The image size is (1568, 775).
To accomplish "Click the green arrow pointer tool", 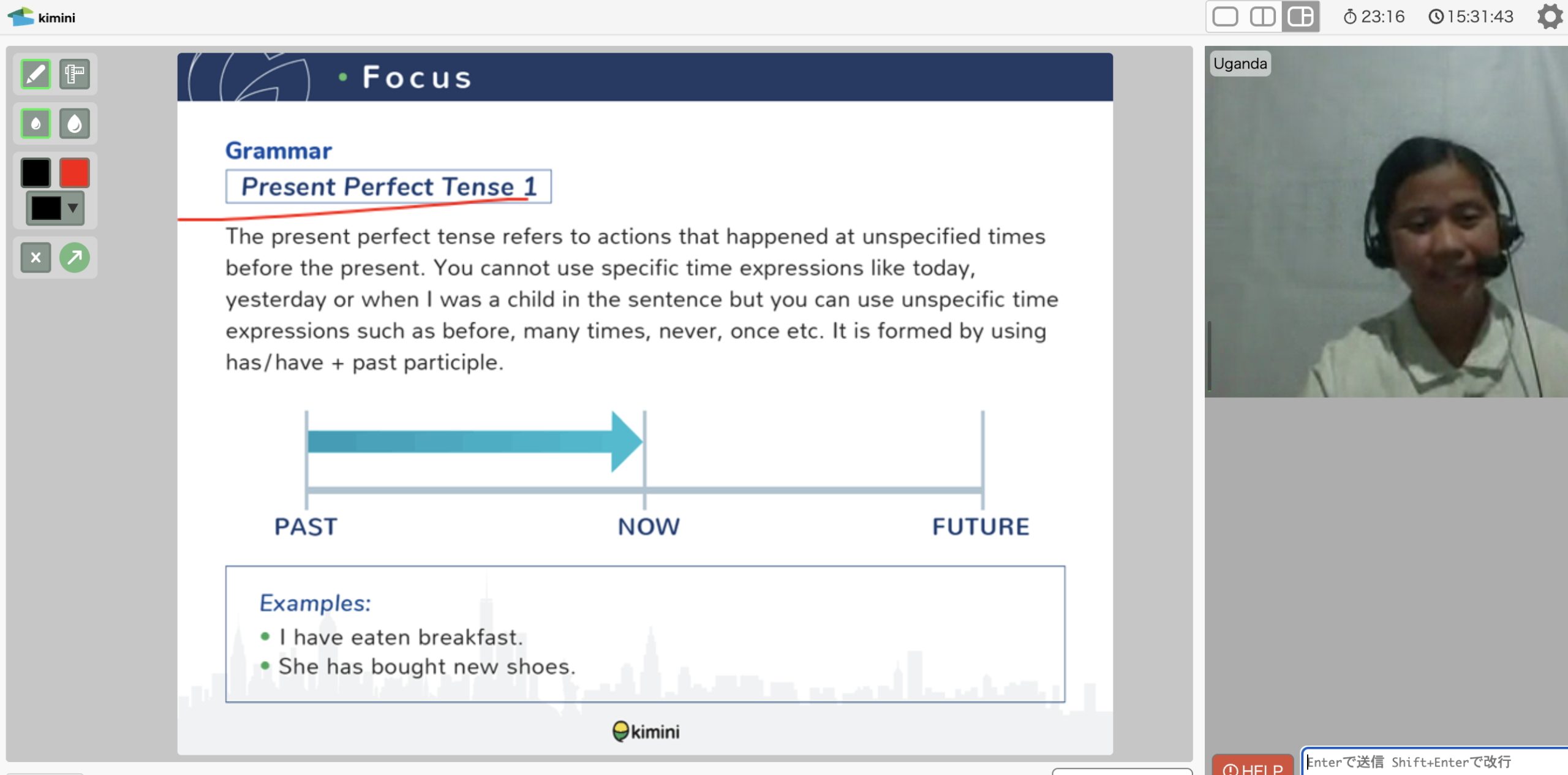I will click(x=75, y=257).
